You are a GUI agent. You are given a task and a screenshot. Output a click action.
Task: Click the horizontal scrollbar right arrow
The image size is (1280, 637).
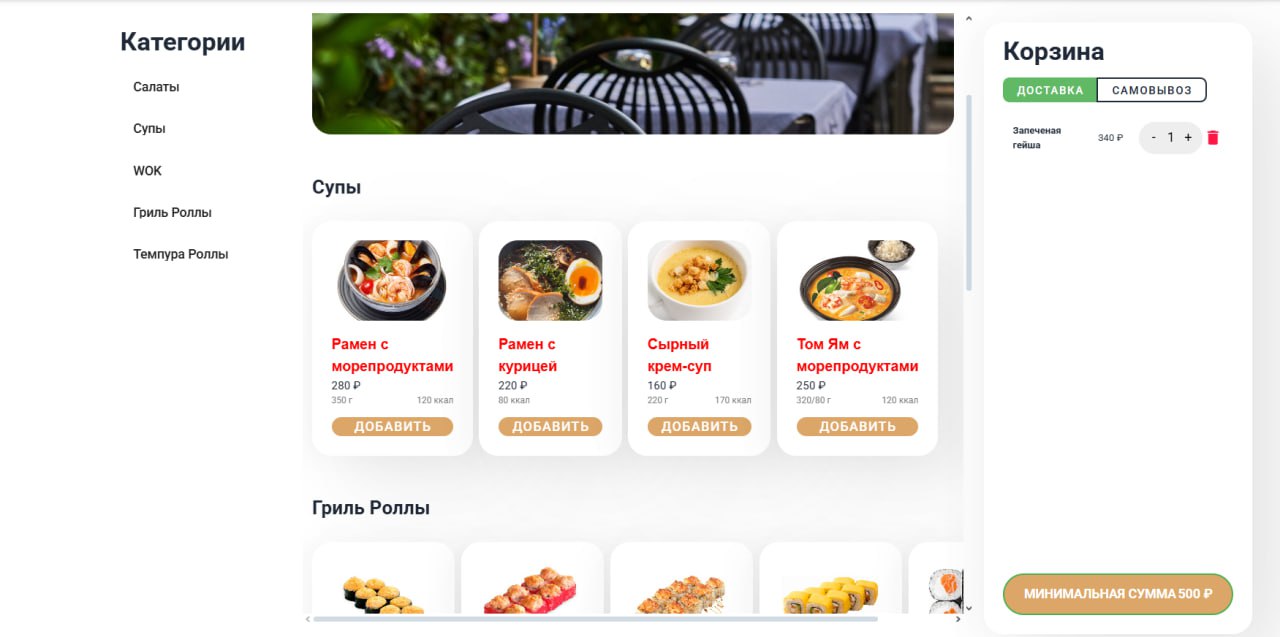(x=957, y=619)
